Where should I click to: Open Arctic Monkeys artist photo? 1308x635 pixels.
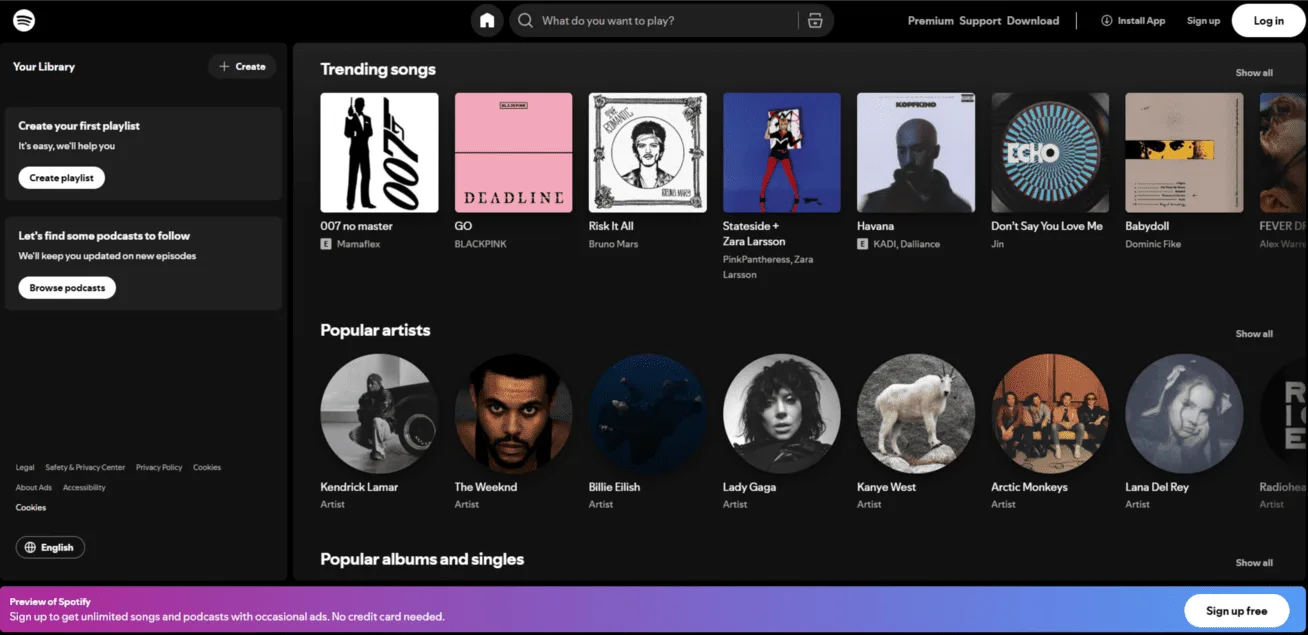1050,413
